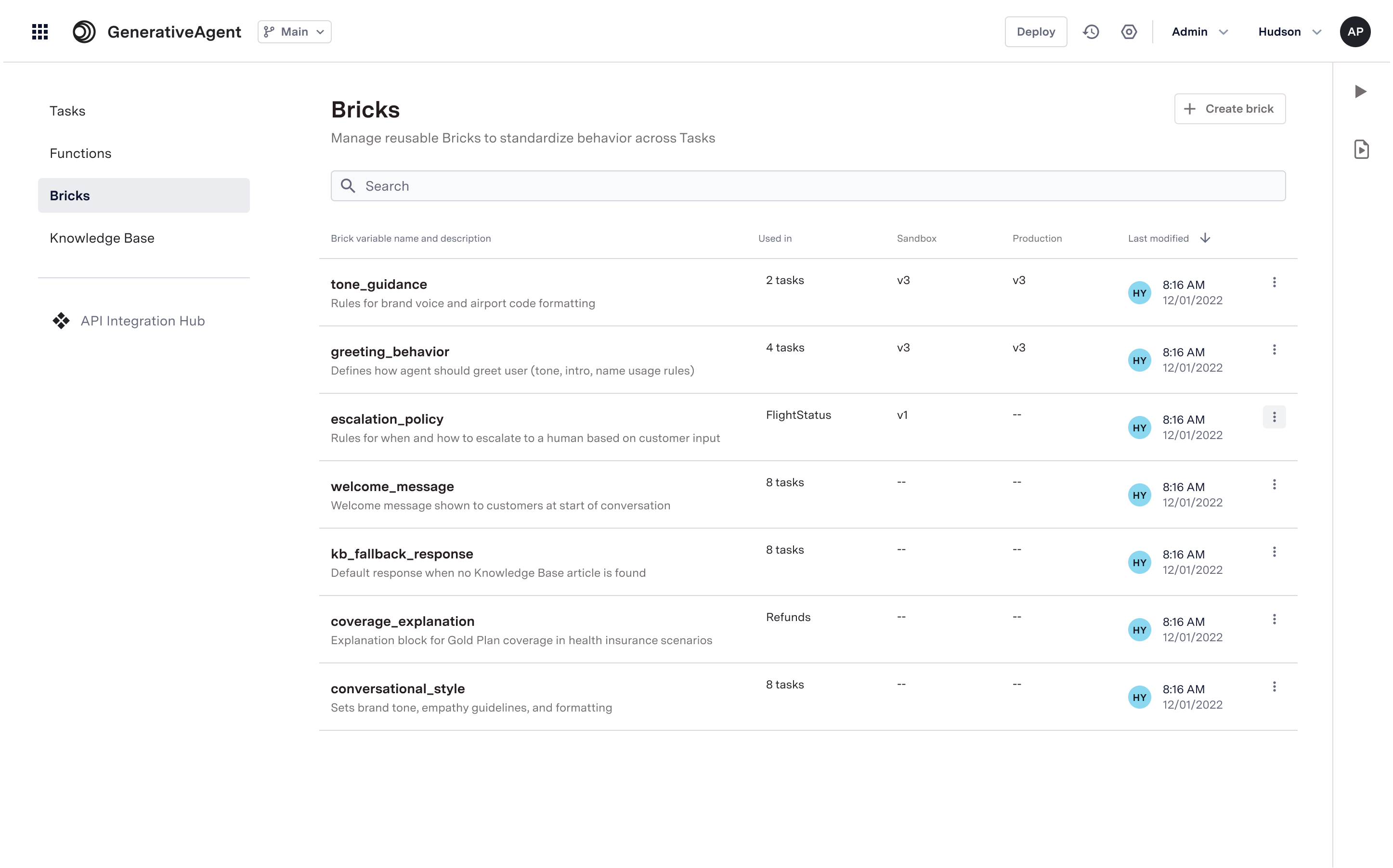Sort by Last modified column arrow
The height and width of the screenshot is (868, 1393).
(1205, 238)
